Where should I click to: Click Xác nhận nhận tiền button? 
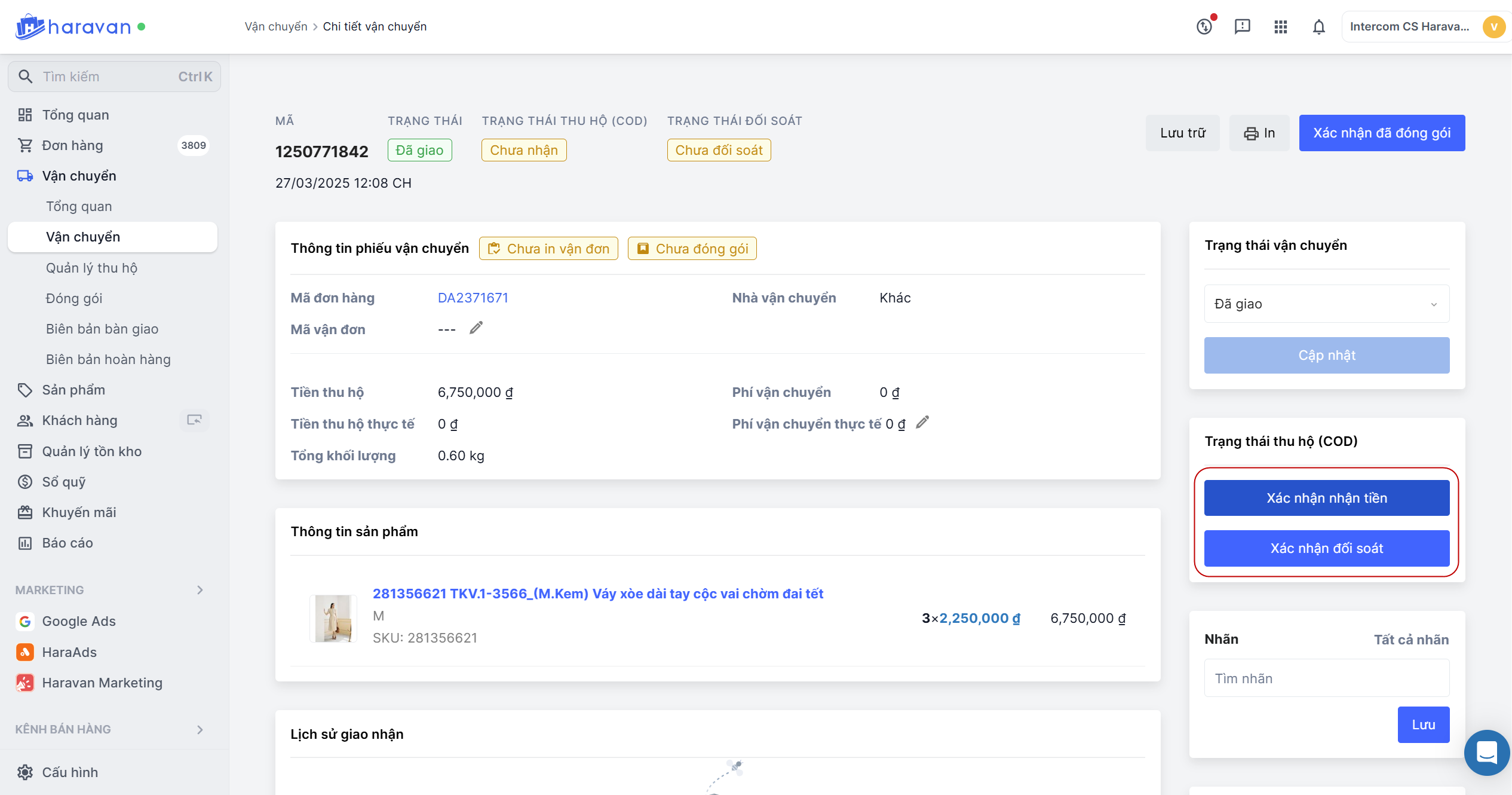[x=1326, y=498]
